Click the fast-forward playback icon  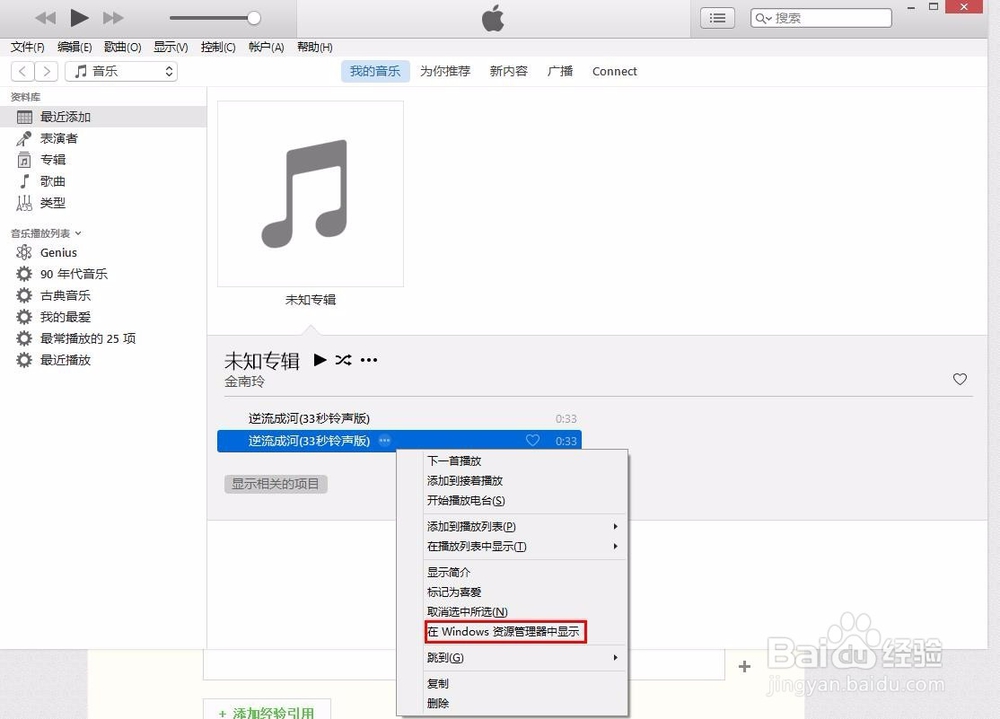(x=112, y=17)
